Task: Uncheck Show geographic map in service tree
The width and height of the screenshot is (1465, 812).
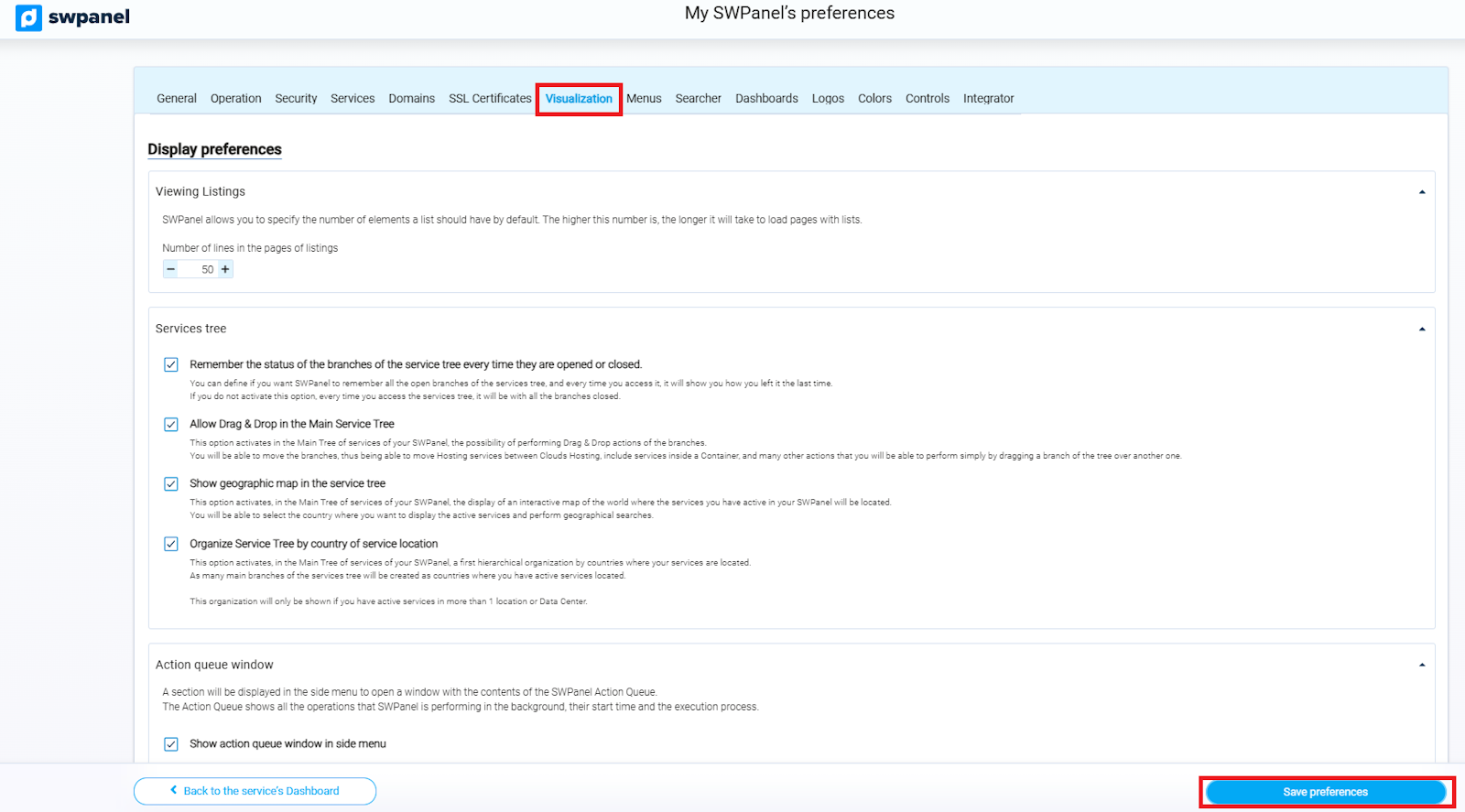Action: coord(171,484)
